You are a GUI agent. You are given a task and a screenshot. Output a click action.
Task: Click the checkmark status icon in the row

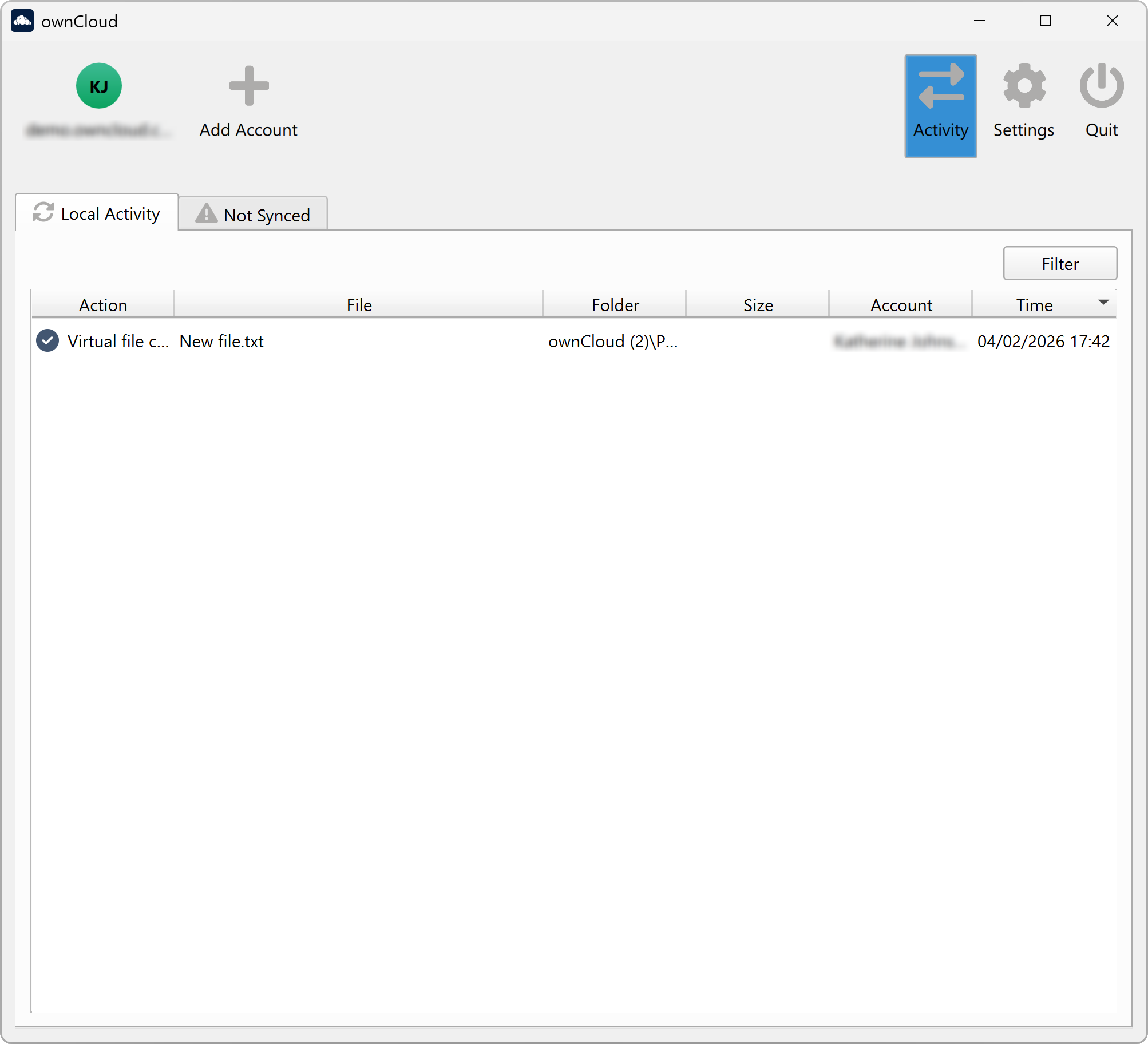tap(47, 340)
